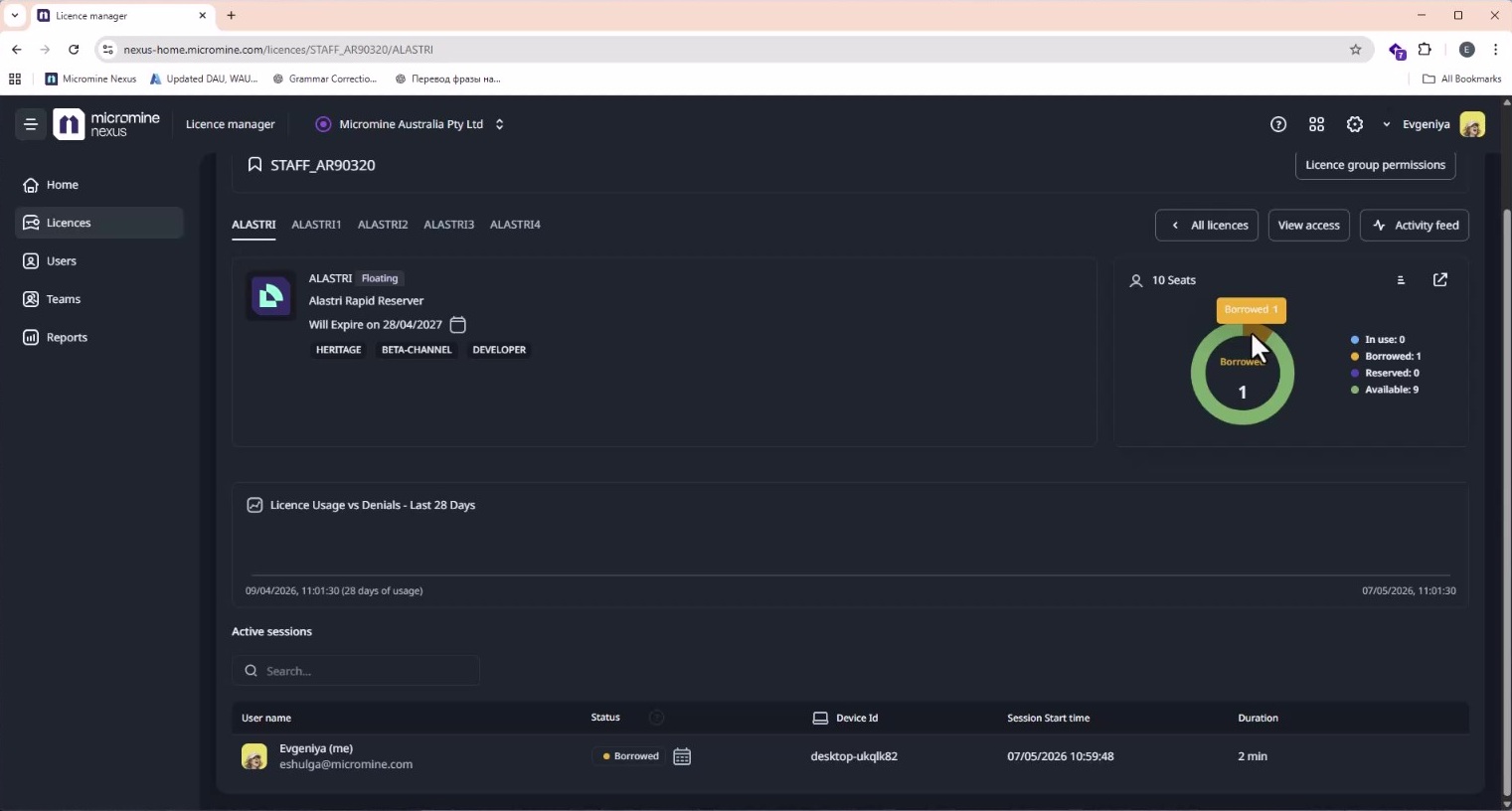
Task: Open the expiry date calendar icon
Action: pos(458,325)
